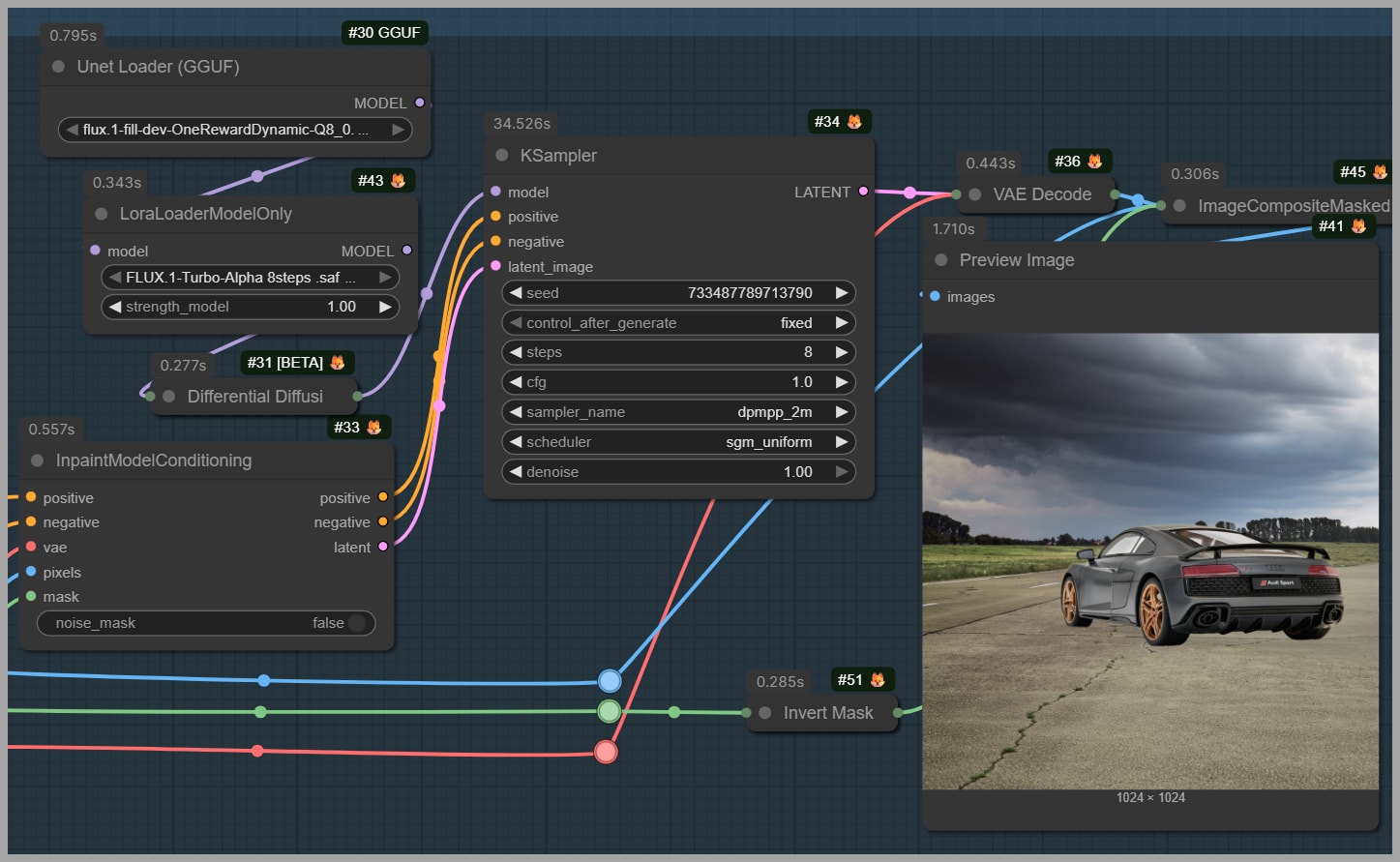Click the collapse dot on Unet Loader (GGUF)
Image resolution: width=1400 pixels, height=862 pixels.
click(x=58, y=67)
